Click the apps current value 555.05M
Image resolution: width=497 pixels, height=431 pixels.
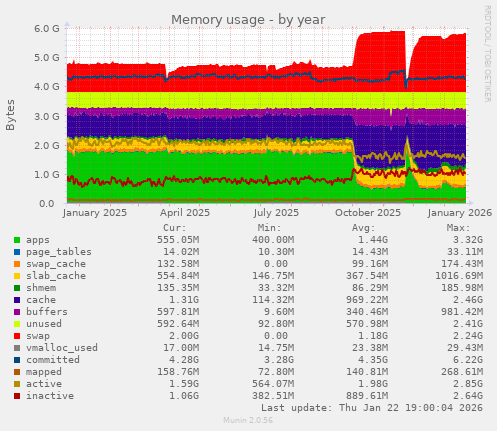(x=178, y=240)
